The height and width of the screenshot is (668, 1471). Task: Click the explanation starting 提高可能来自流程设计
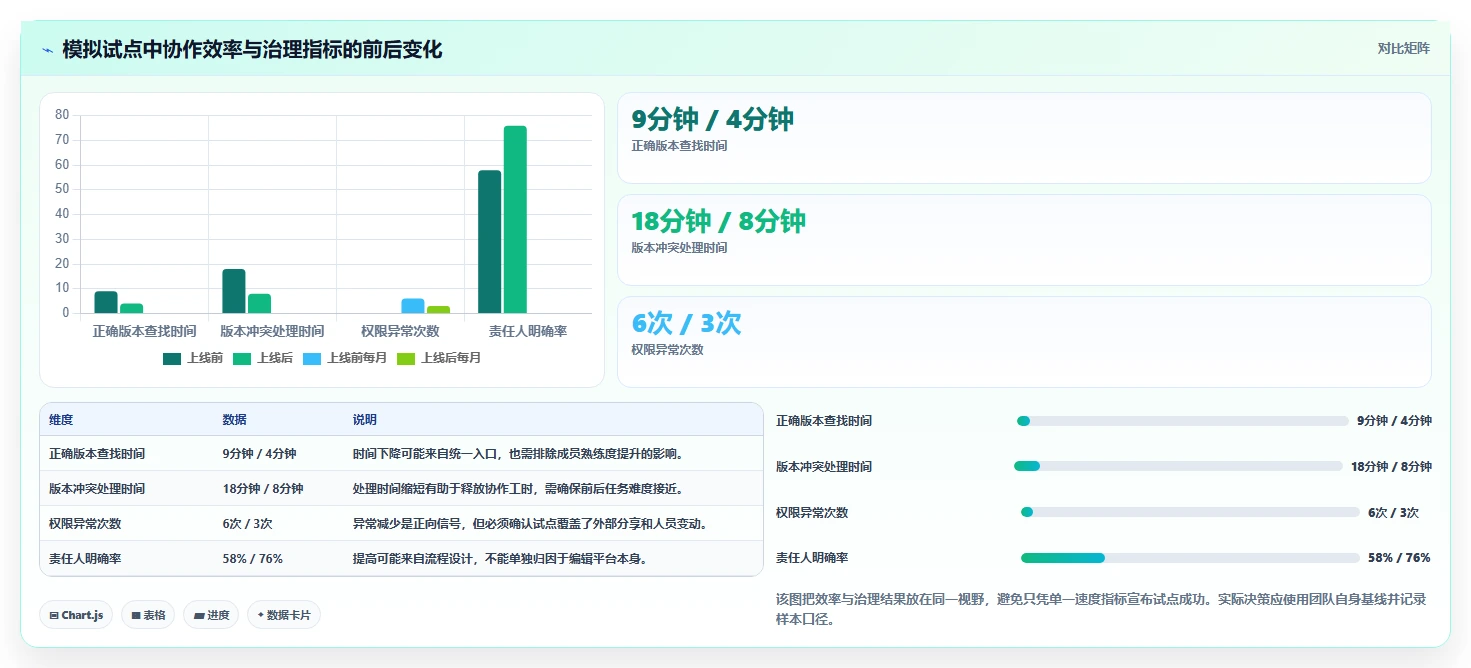[499, 559]
